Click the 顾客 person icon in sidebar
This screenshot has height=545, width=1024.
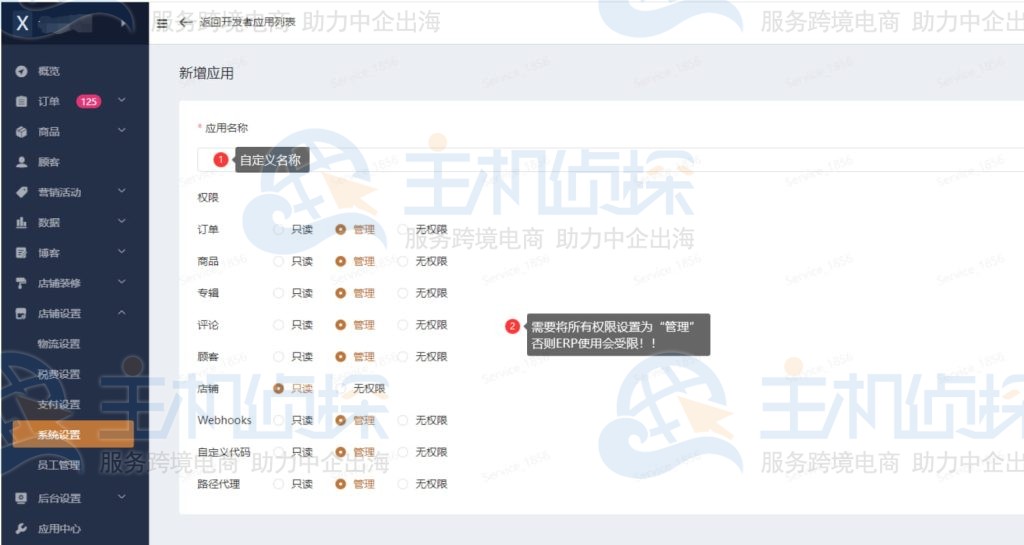(x=22, y=162)
